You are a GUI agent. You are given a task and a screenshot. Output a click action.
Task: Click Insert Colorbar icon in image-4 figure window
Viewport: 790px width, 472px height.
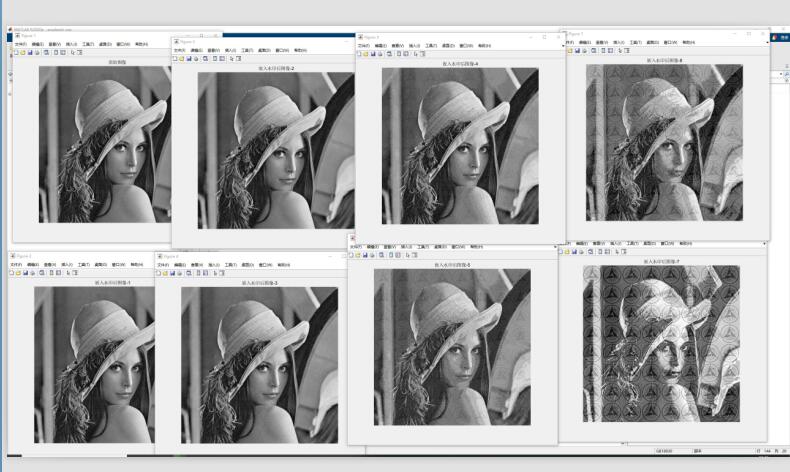399,53
